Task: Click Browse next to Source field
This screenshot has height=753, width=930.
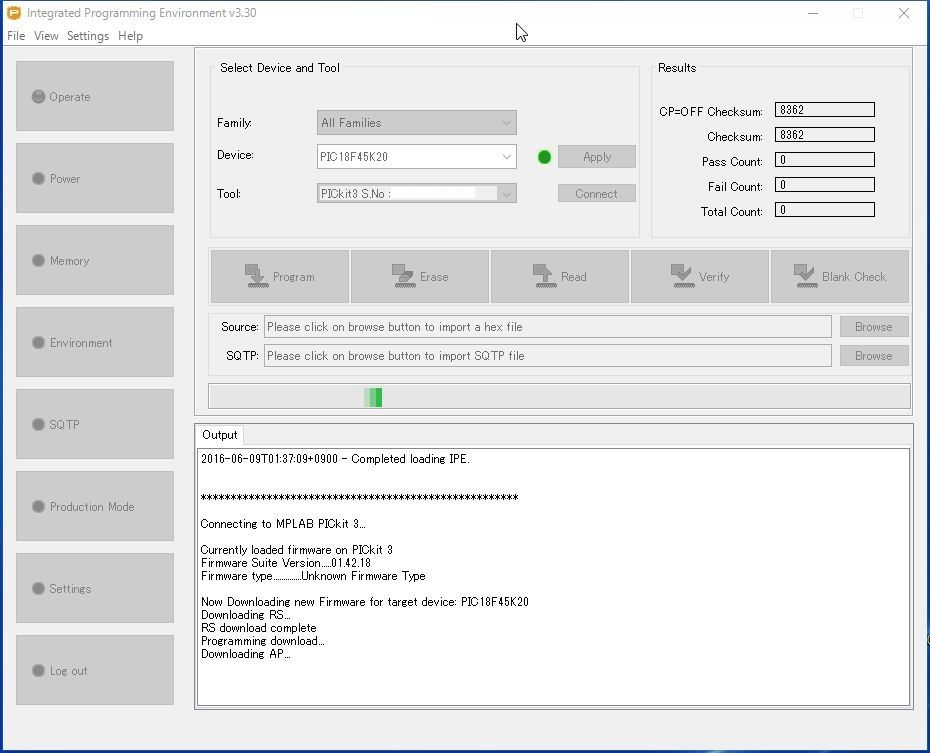Action: tap(874, 327)
